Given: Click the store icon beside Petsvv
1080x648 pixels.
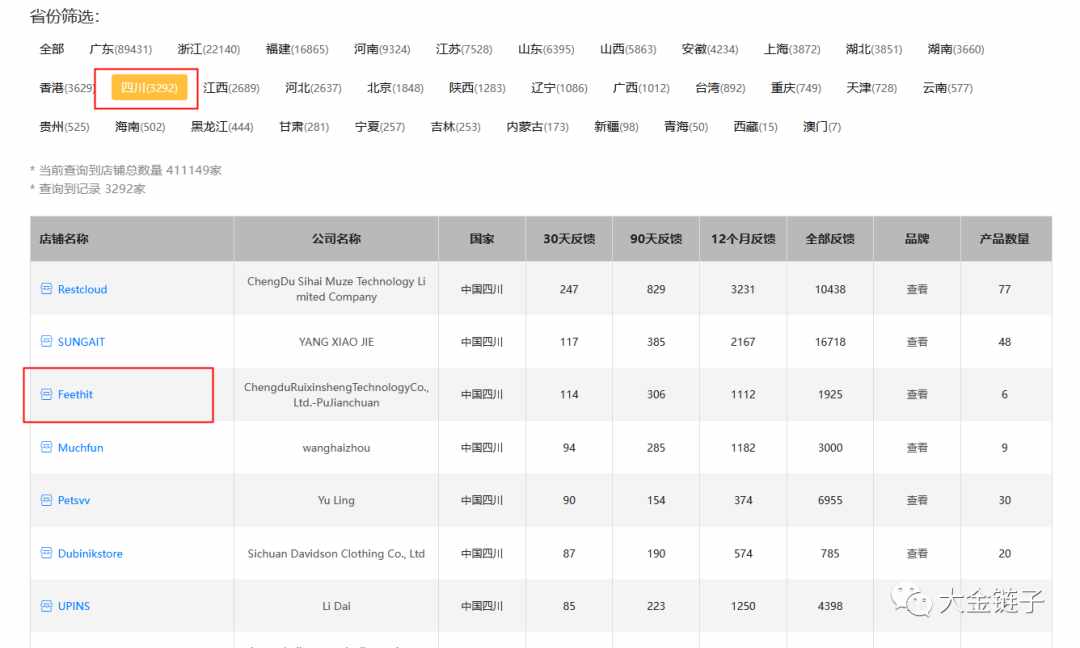Looking at the screenshot, I should [46, 500].
